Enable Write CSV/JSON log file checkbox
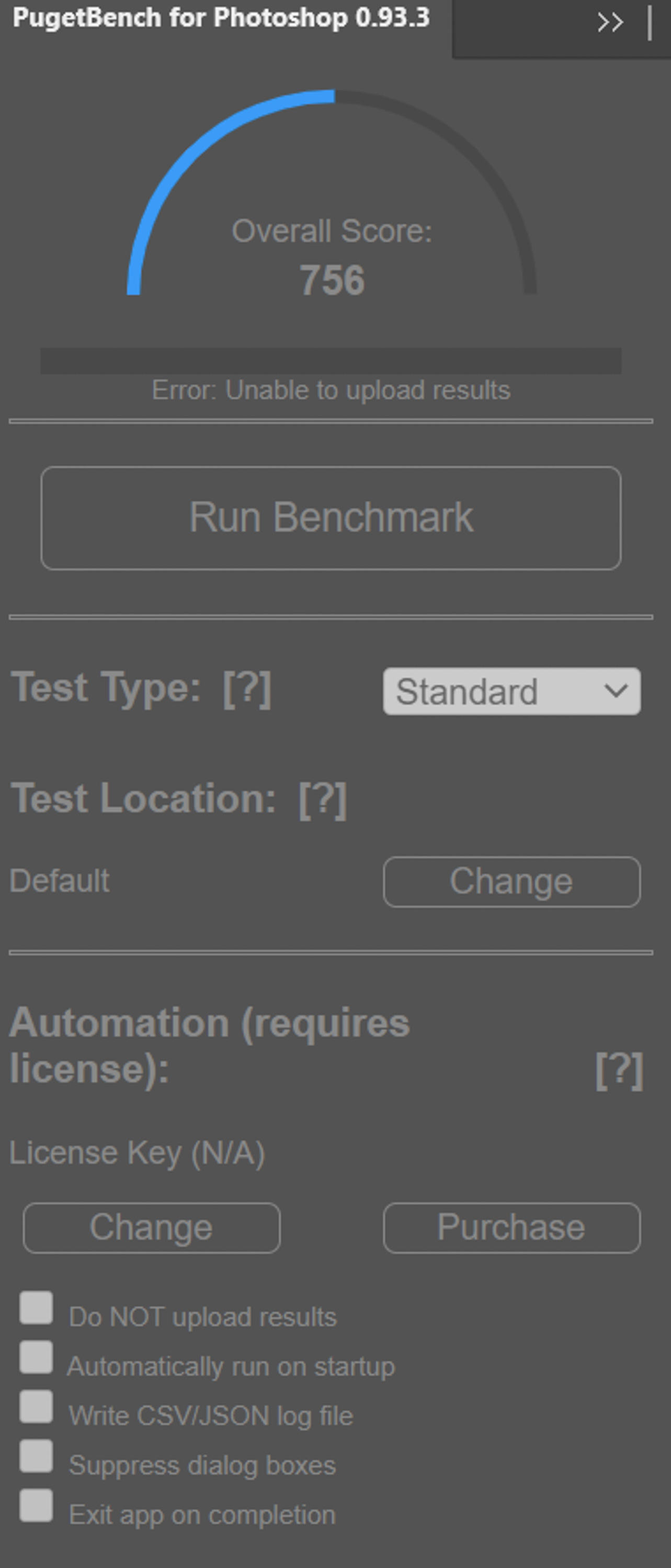Viewport: 671px width, 1568px height. coord(36,1406)
